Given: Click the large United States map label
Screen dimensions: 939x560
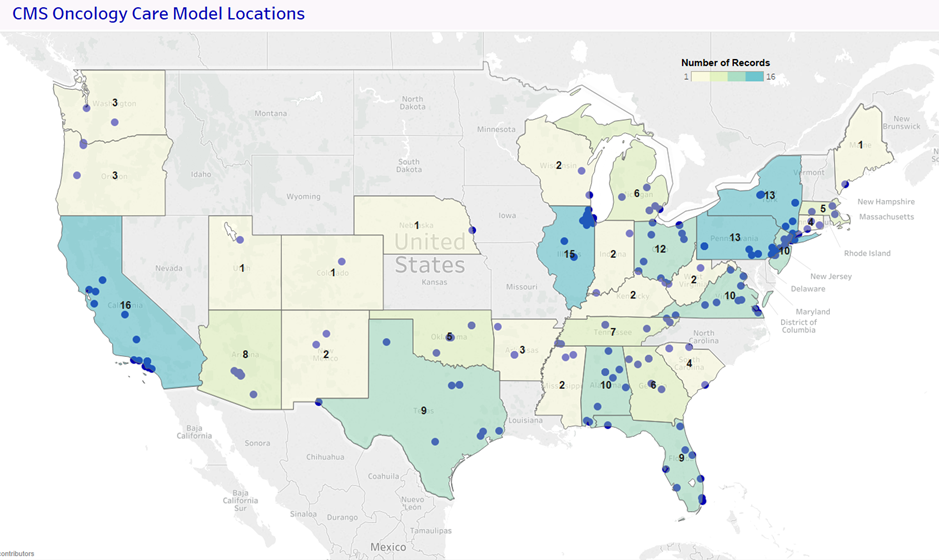Looking at the screenshot, I should coord(430,253).
